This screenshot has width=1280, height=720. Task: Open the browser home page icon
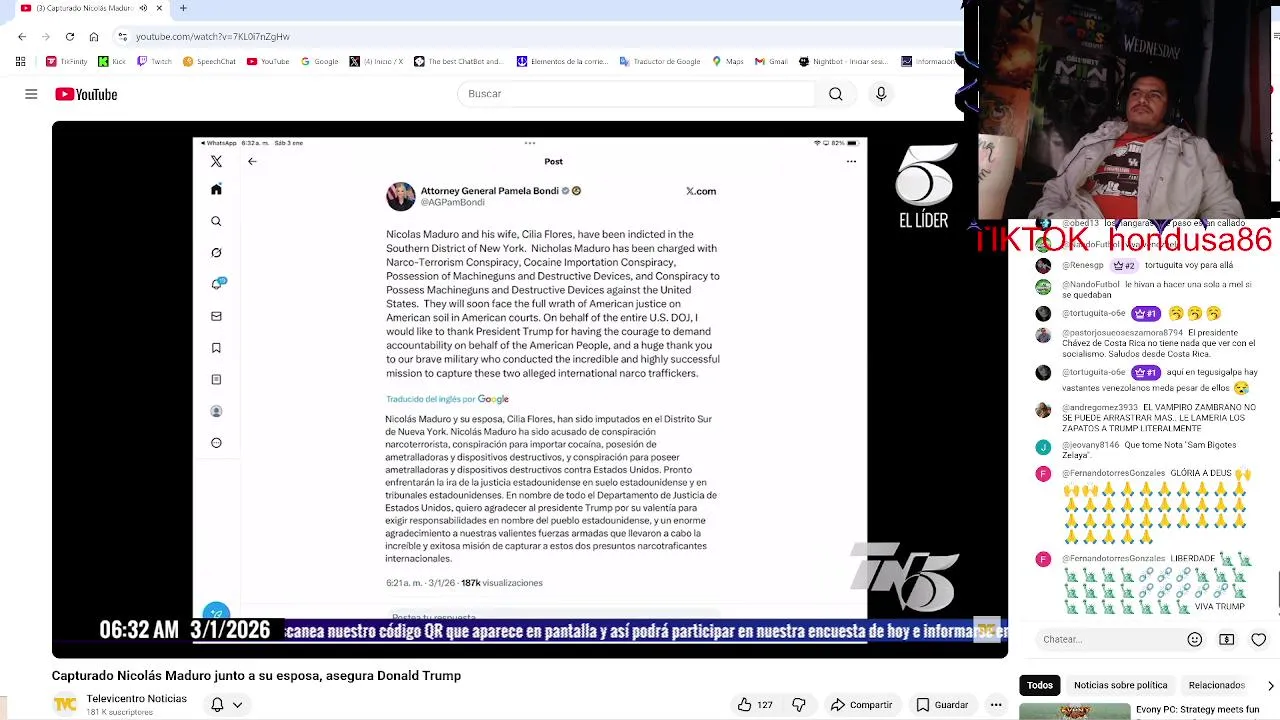94,37
